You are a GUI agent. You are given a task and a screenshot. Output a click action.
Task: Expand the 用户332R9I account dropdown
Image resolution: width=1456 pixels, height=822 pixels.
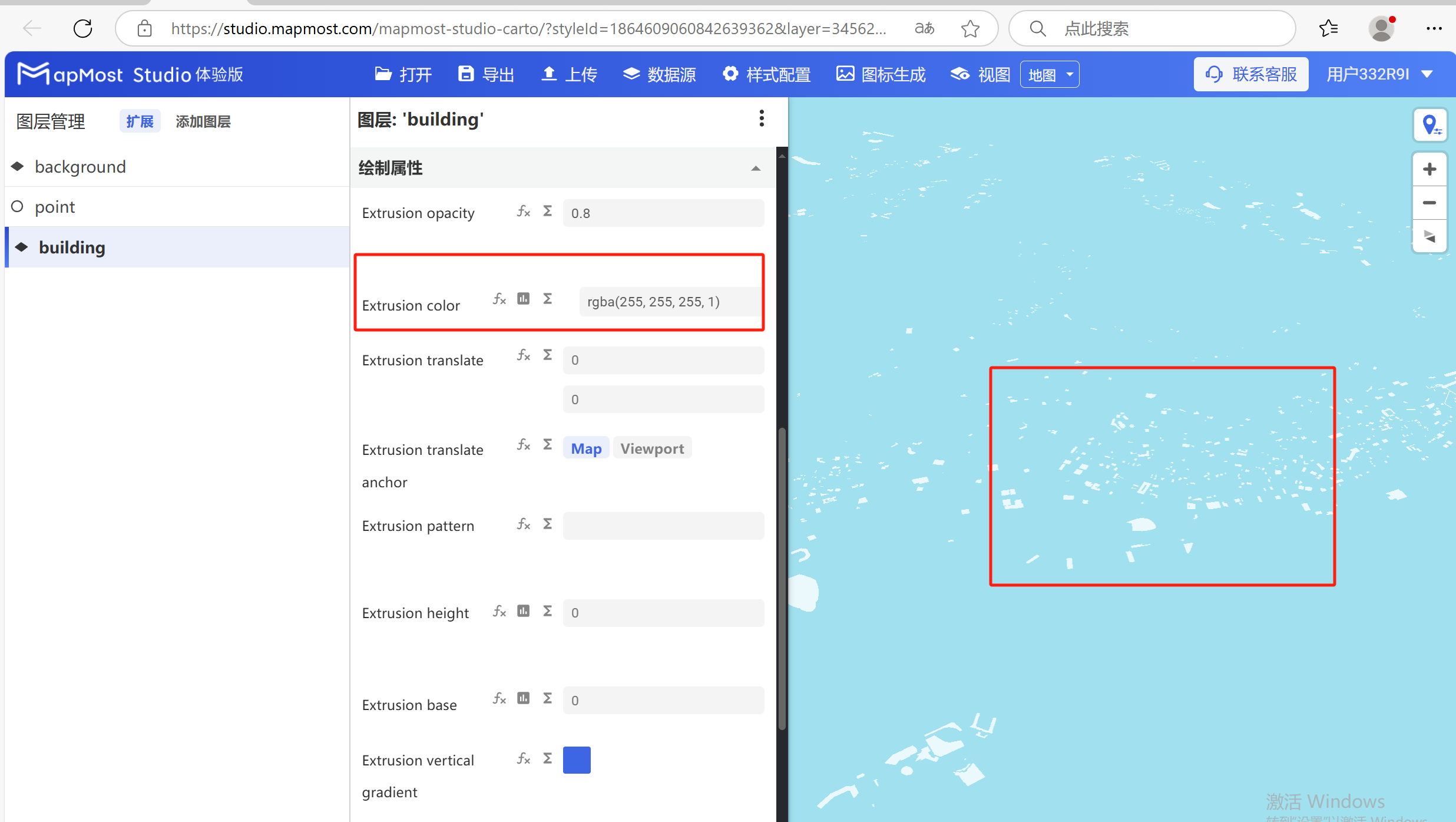[x=1380, y=73]
